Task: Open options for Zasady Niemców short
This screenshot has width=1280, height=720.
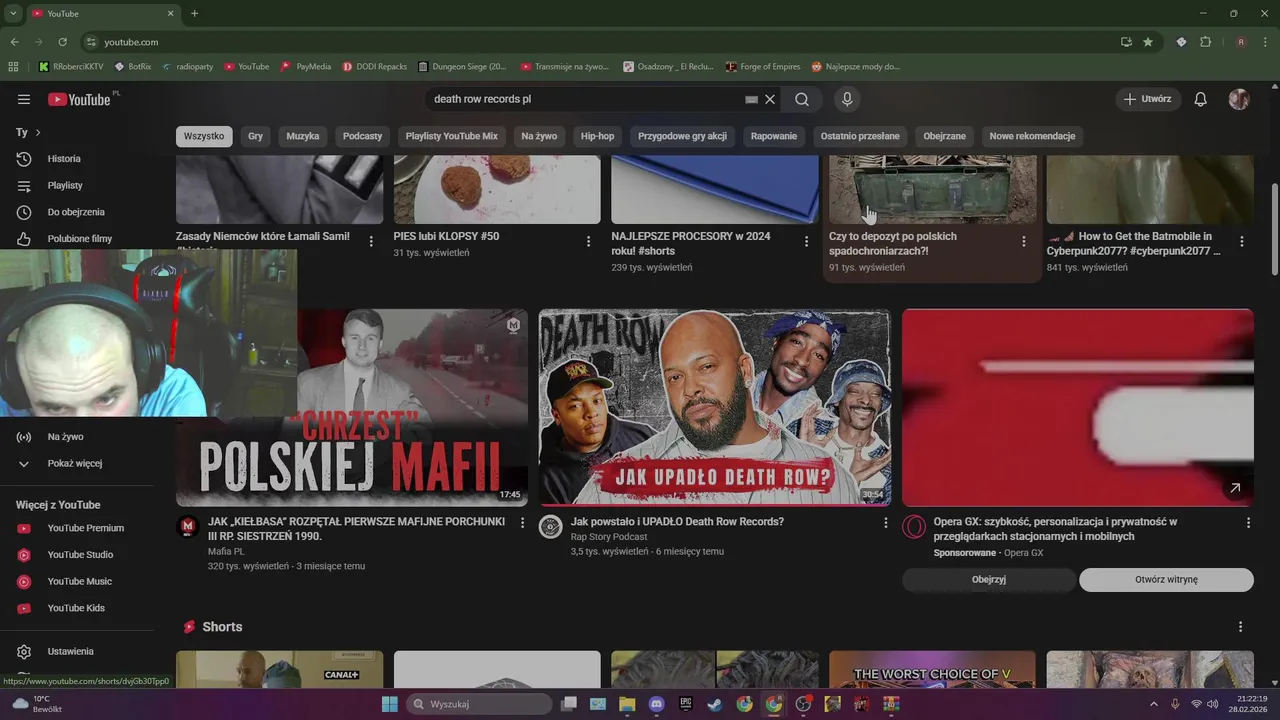Action: pyautogui.click(x=371, y=241)
